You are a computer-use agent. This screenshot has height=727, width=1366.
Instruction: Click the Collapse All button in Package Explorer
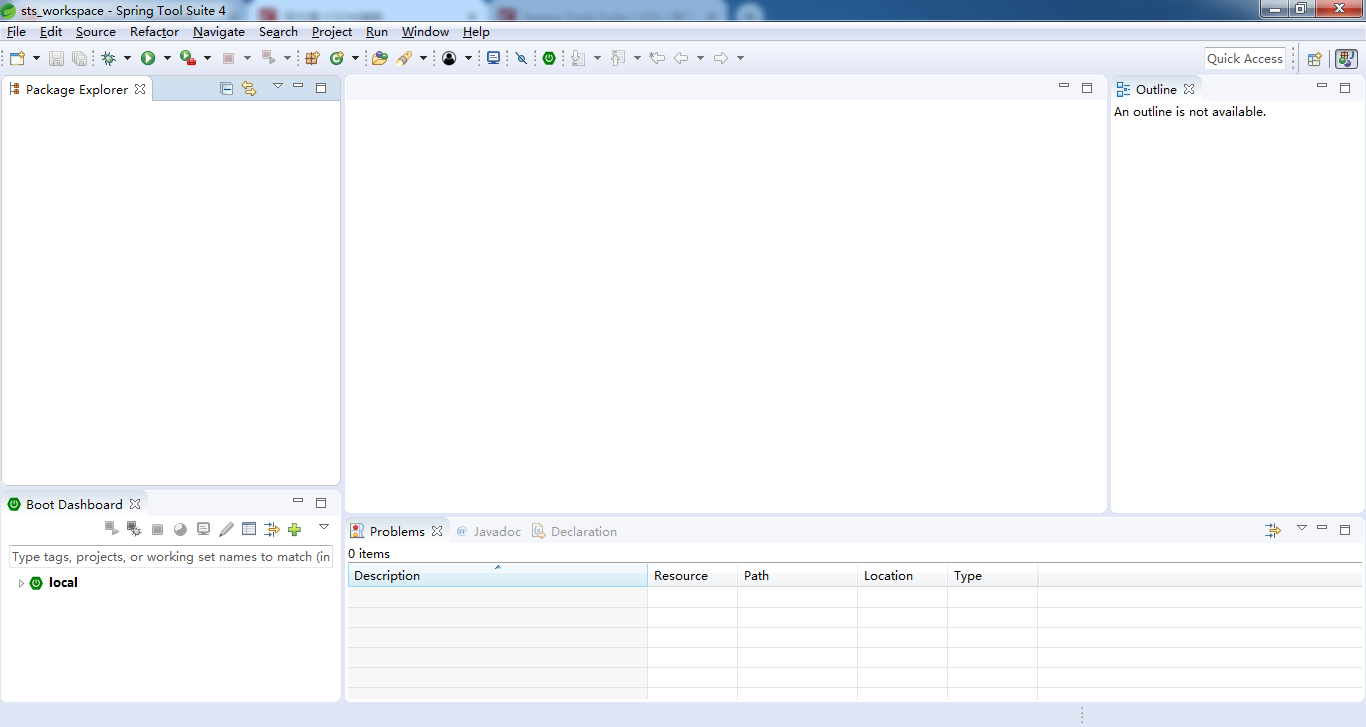(x=226, y=88)
